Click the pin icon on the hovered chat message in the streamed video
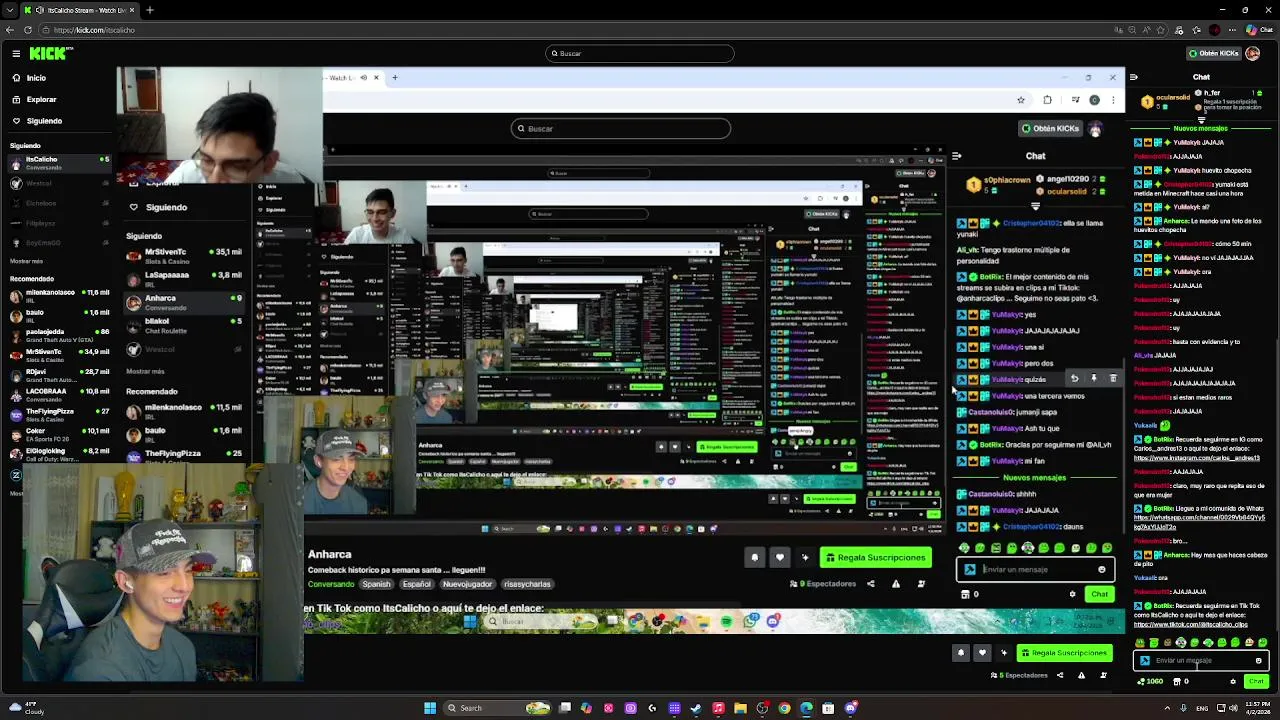The width and height of the screenshot is (1280, 720). (1093, 379)
